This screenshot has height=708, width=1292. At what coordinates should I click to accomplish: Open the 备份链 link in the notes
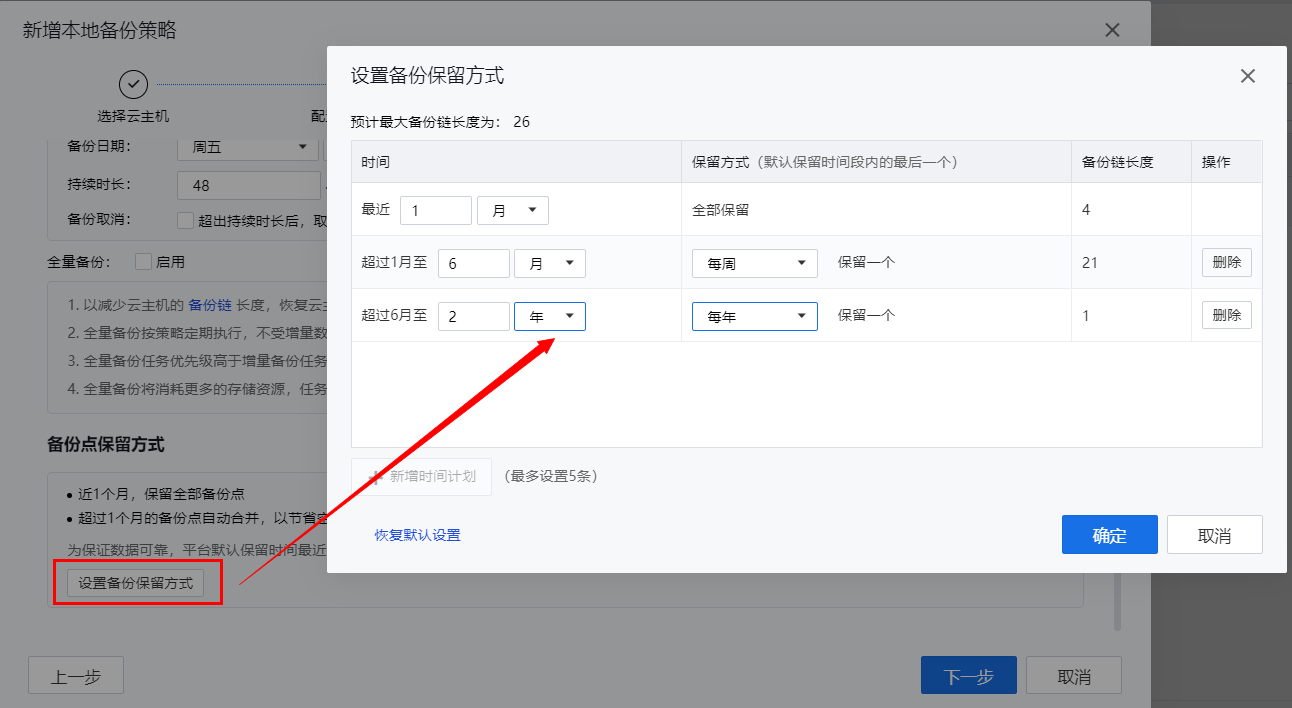point(208,306)
